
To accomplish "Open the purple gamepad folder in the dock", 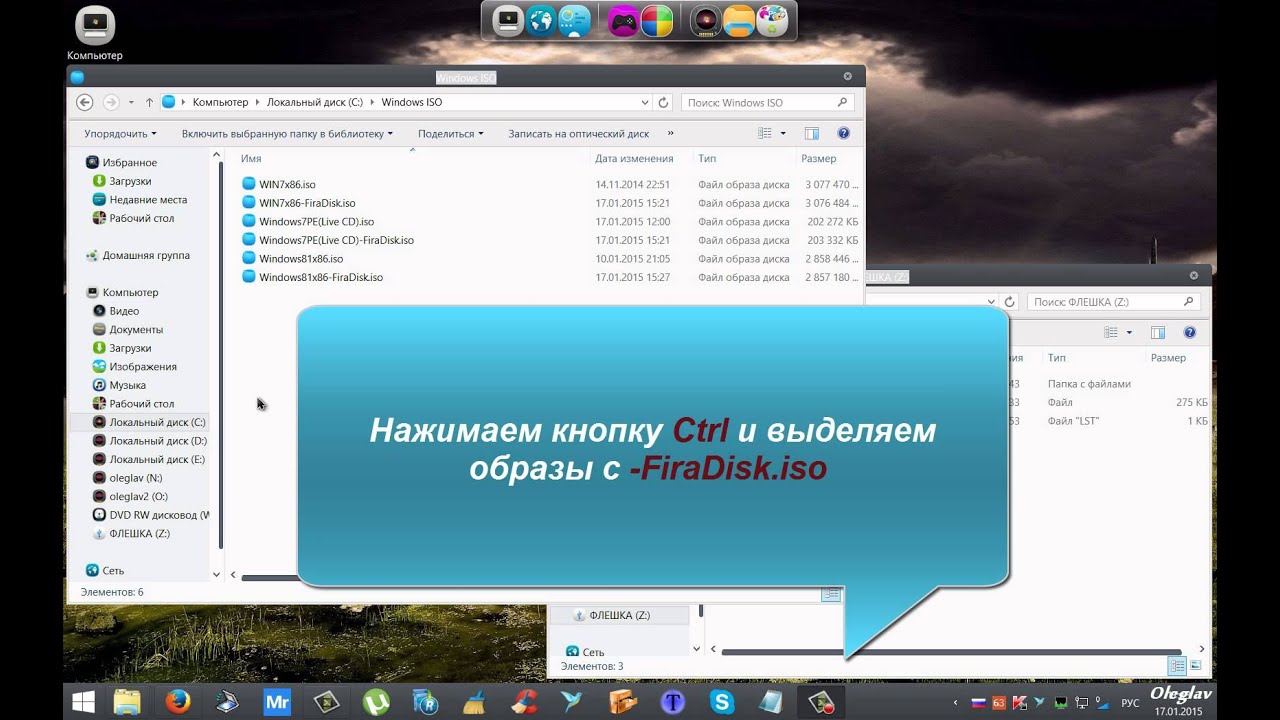I will click(x=623, y=20).
